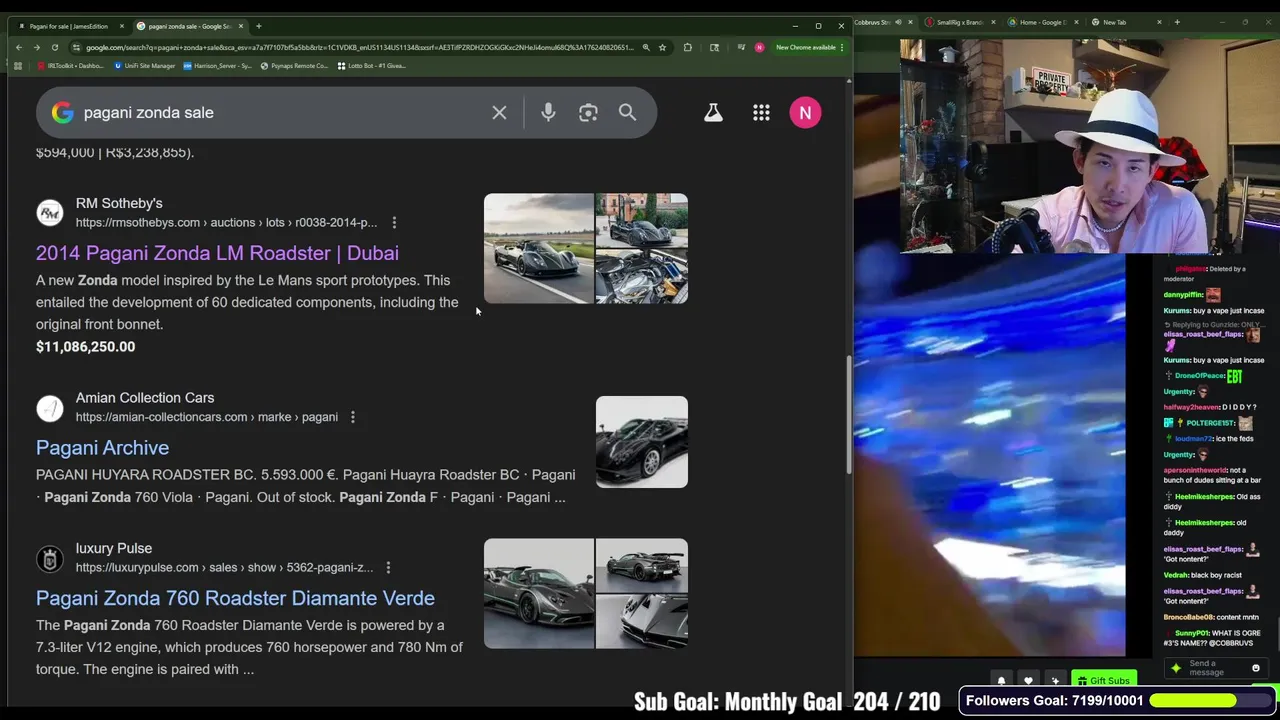Viewport: 1280px width, 720px height.
Task: Click the $11,086,250.00 price text
Action: click(85, 347)
